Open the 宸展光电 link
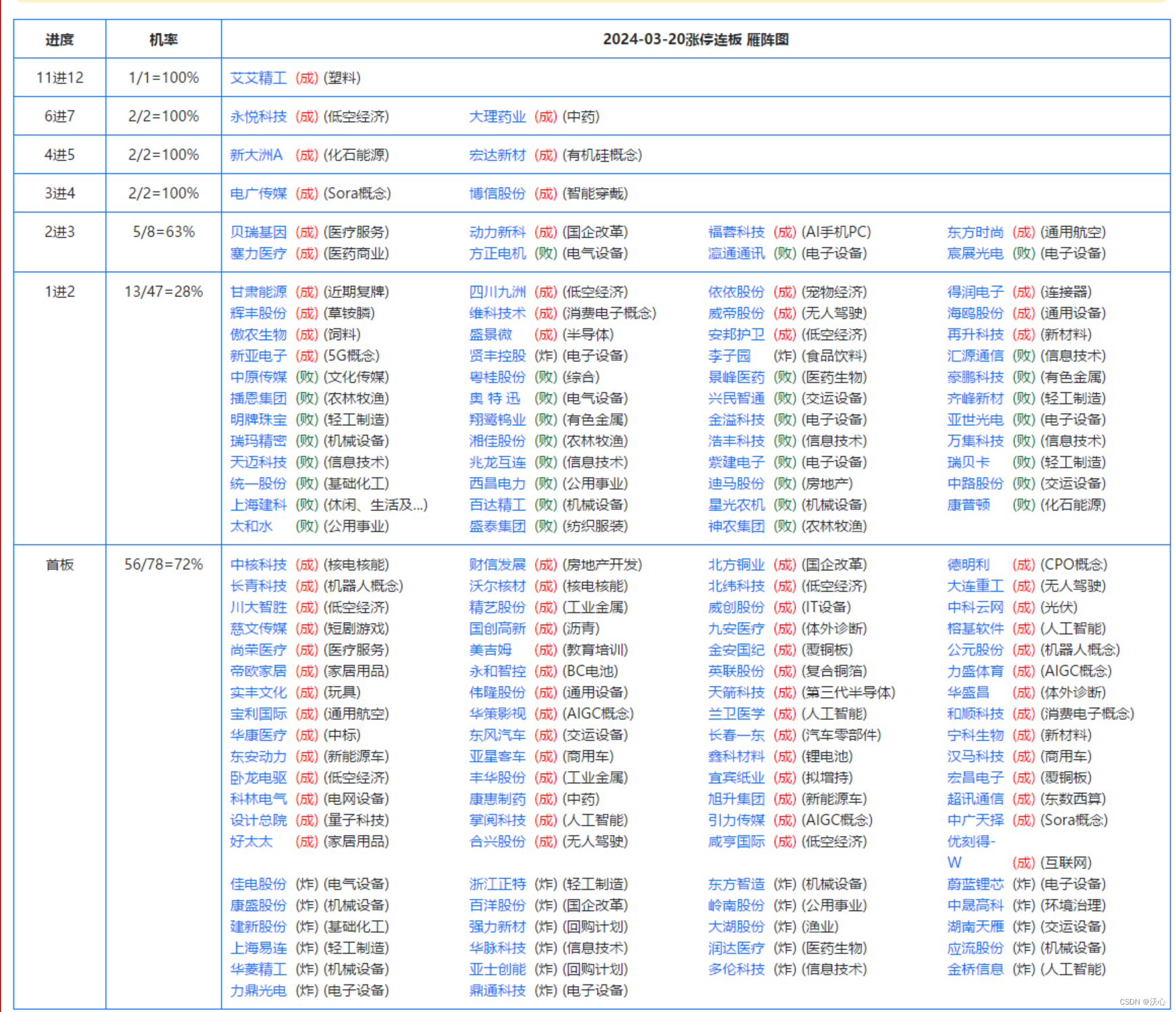The image size is (1176, 1012). point(975,253)
